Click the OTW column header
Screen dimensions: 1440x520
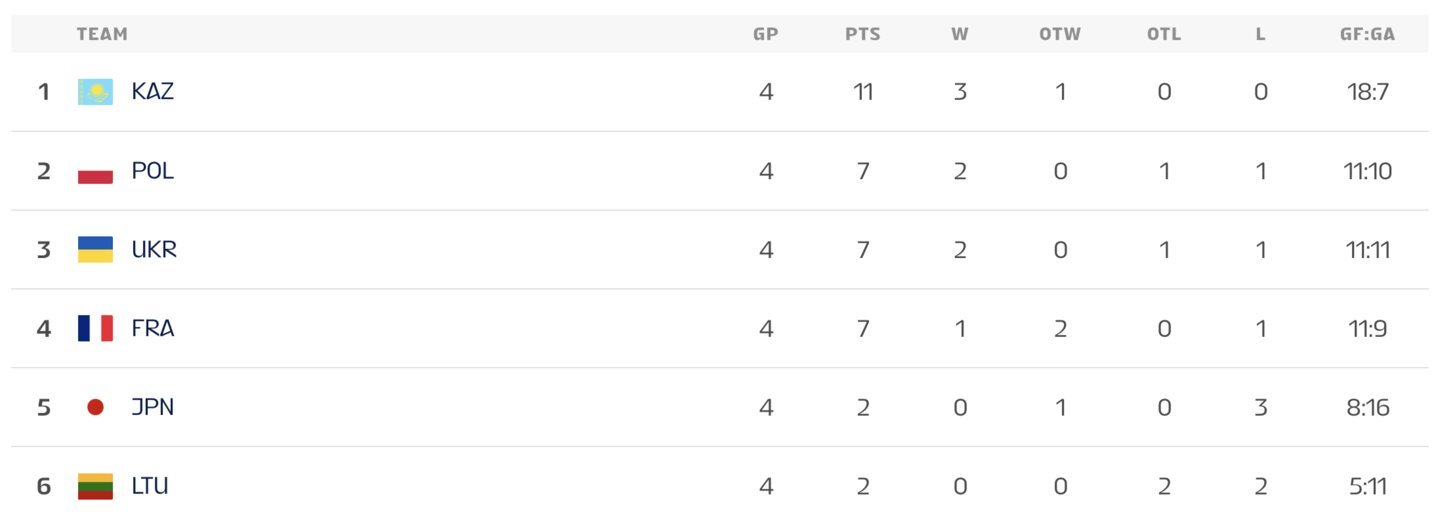(x=1060, y=34)
